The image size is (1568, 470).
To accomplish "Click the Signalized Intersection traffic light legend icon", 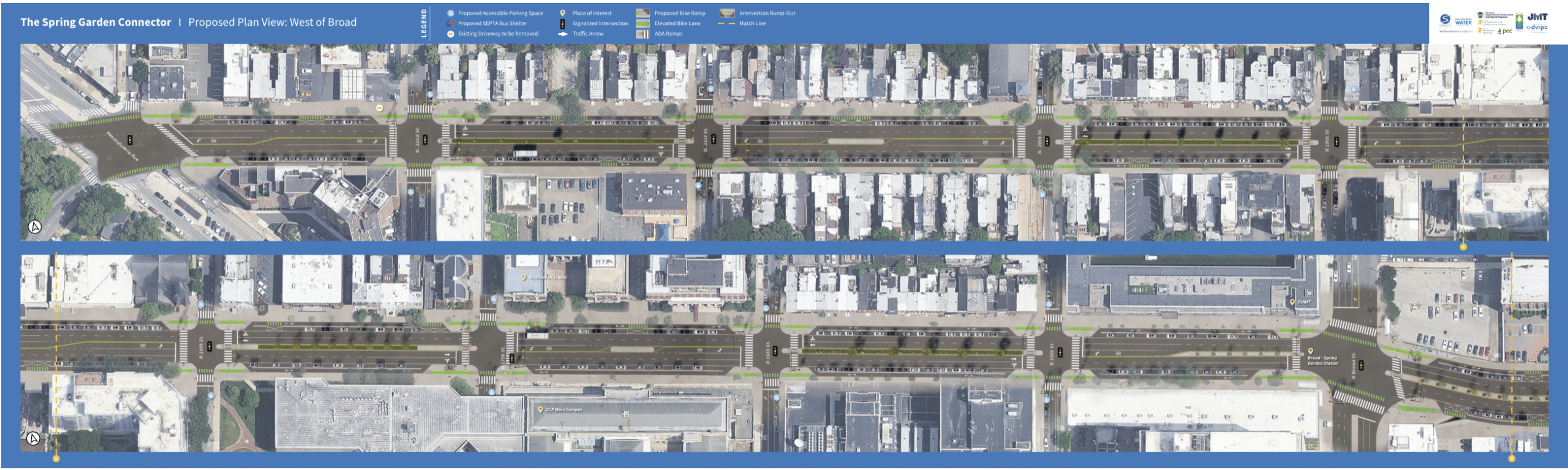I will coord(562,23).
